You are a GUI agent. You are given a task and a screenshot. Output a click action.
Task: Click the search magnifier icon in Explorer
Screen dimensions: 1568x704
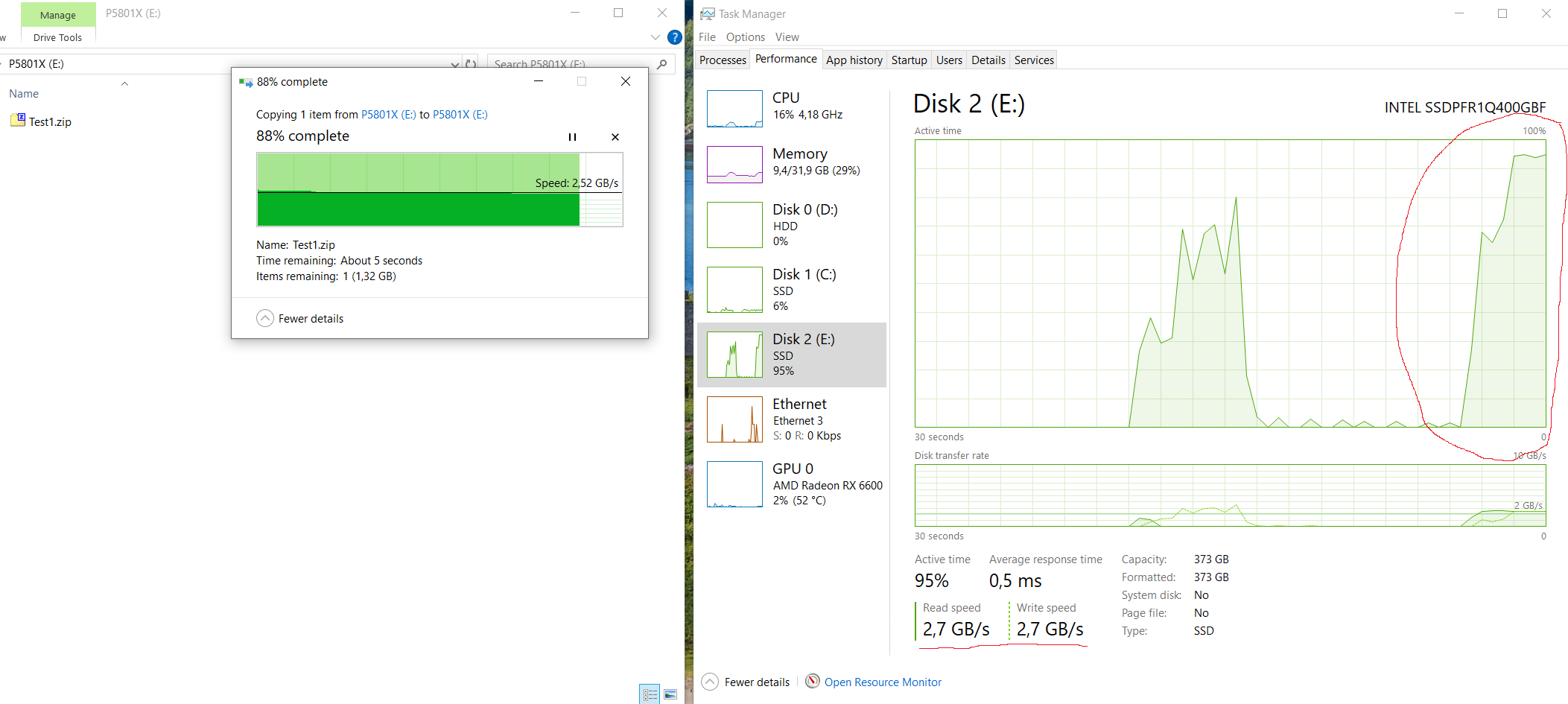point(661,64)
